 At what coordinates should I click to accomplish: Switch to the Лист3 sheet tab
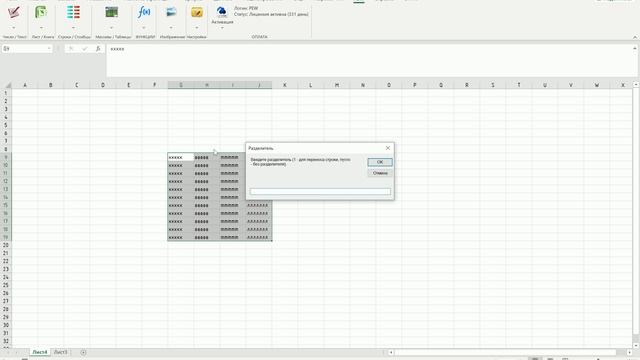pyautogui.click(x=61, y=352)
